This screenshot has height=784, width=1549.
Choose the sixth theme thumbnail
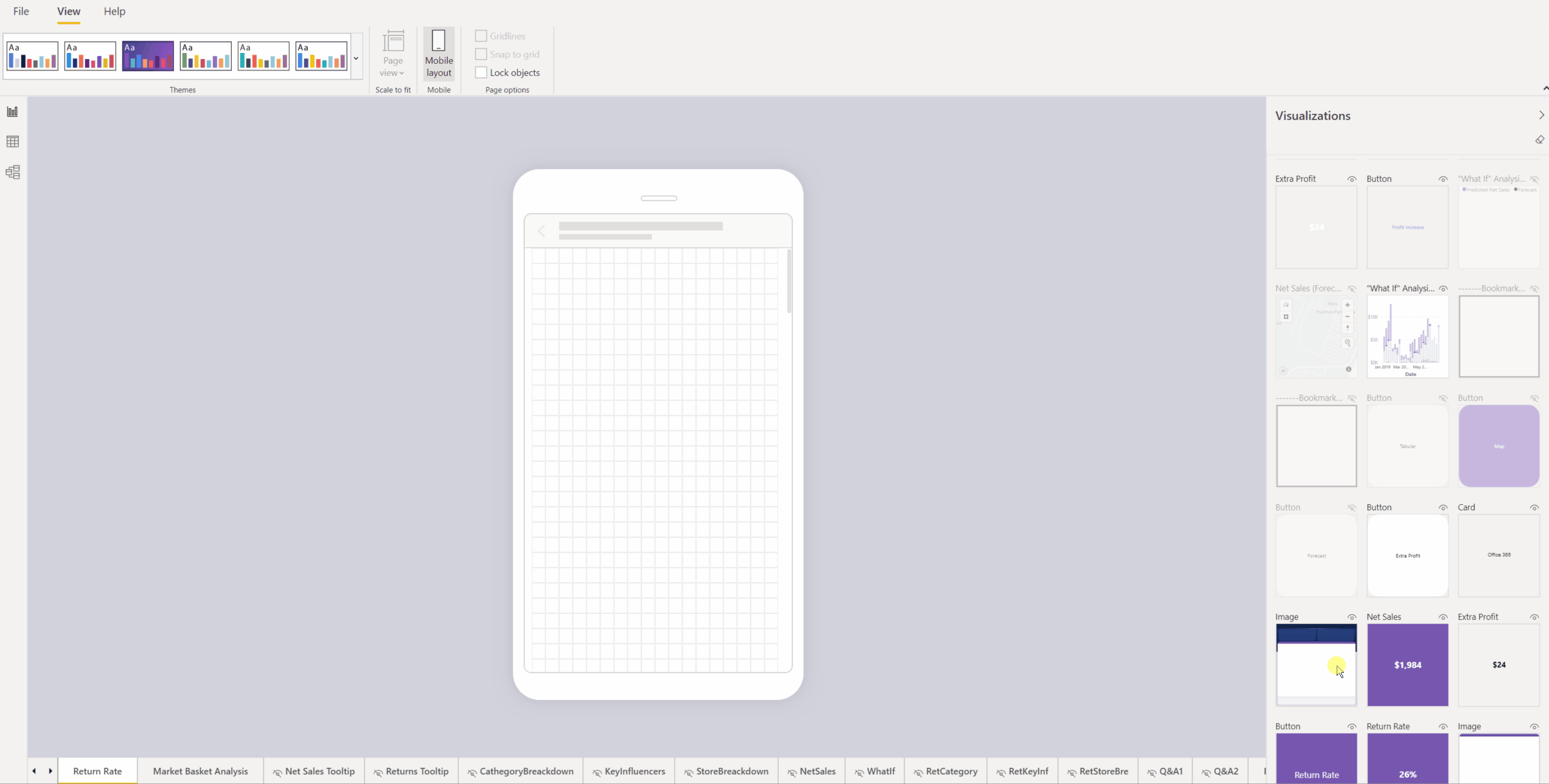click(x=321, y=55)
